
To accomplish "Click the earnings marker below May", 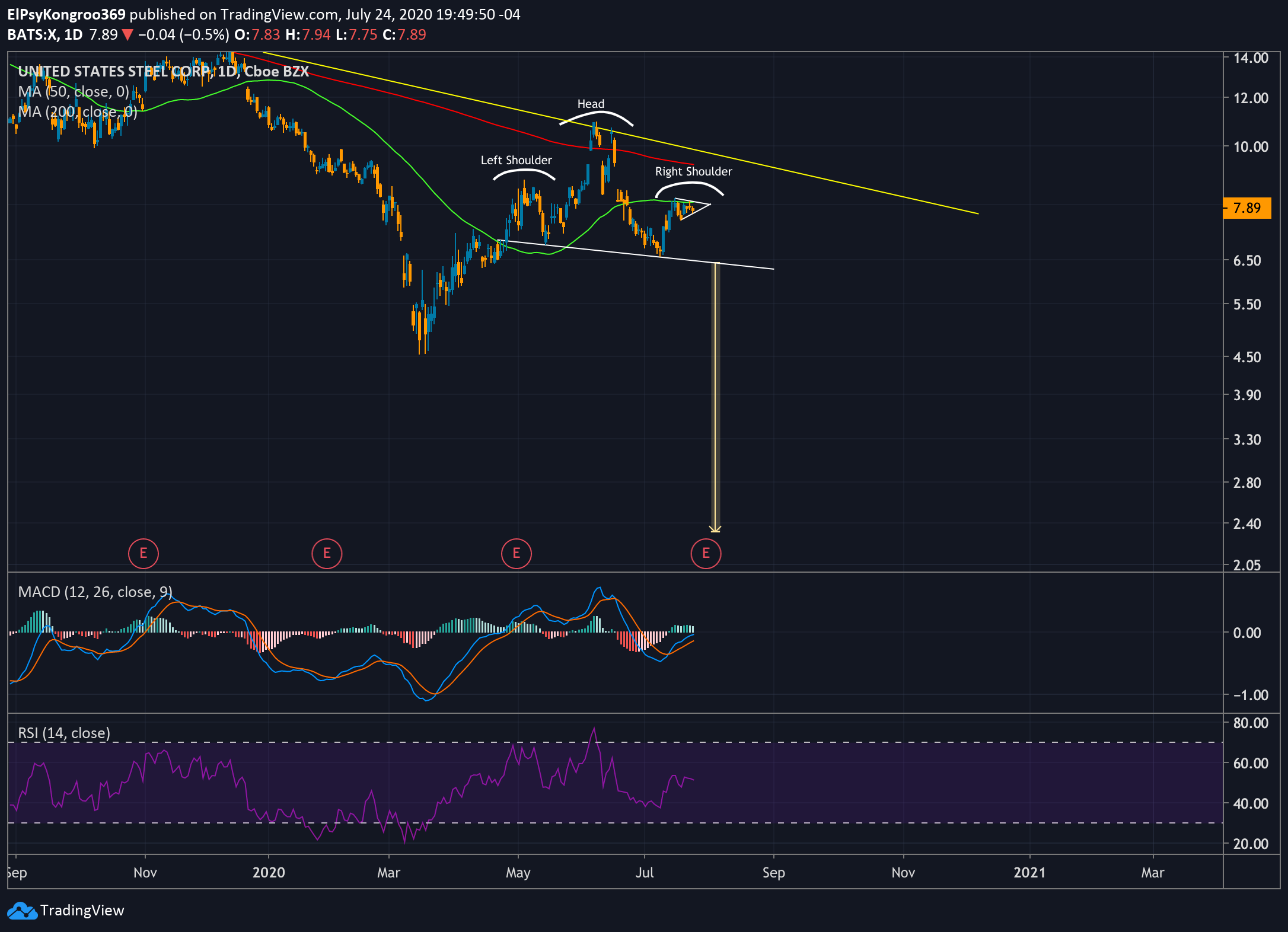I will (517, 553).
